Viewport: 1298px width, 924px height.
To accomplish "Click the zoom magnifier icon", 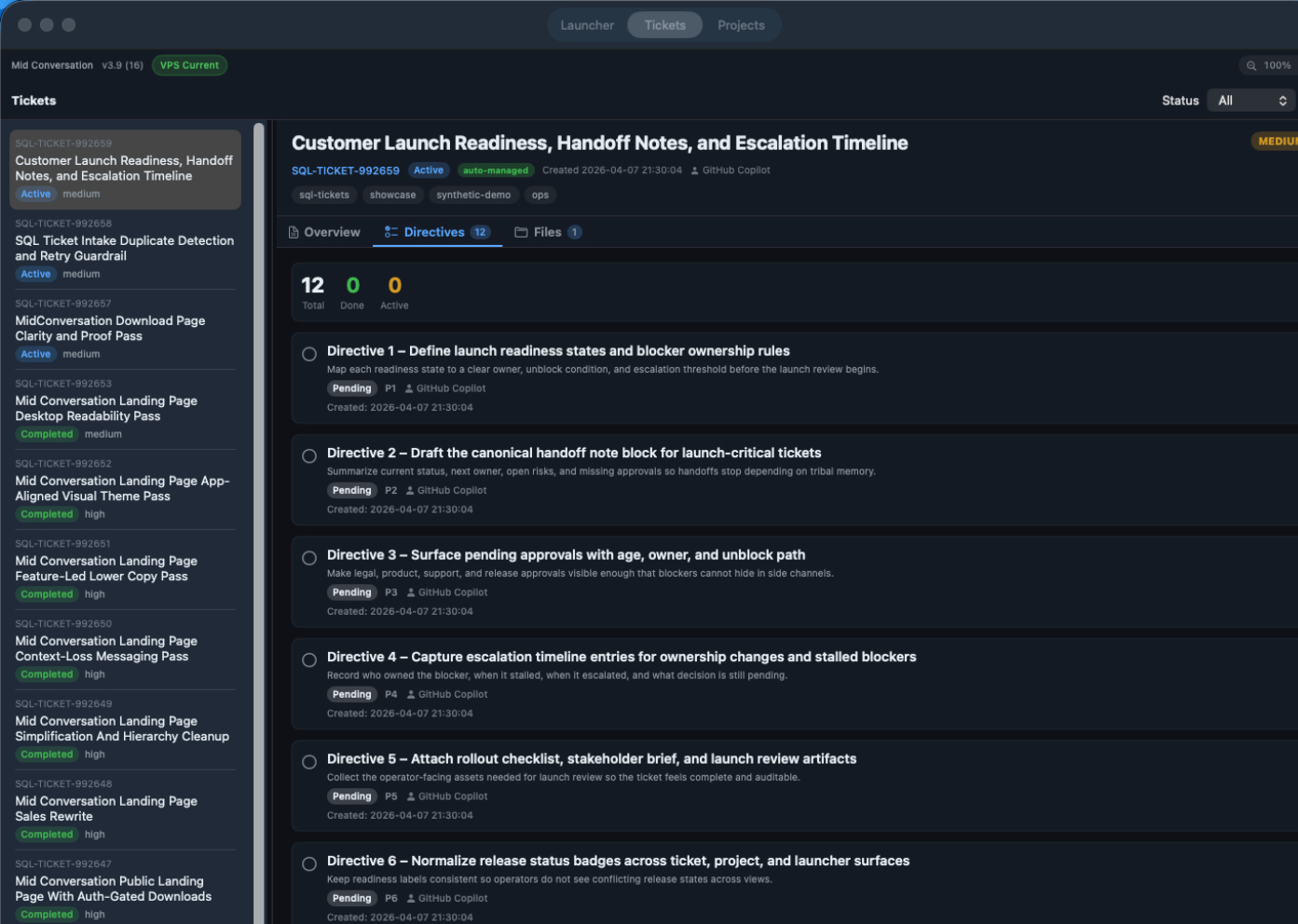I will [1250, 65].
